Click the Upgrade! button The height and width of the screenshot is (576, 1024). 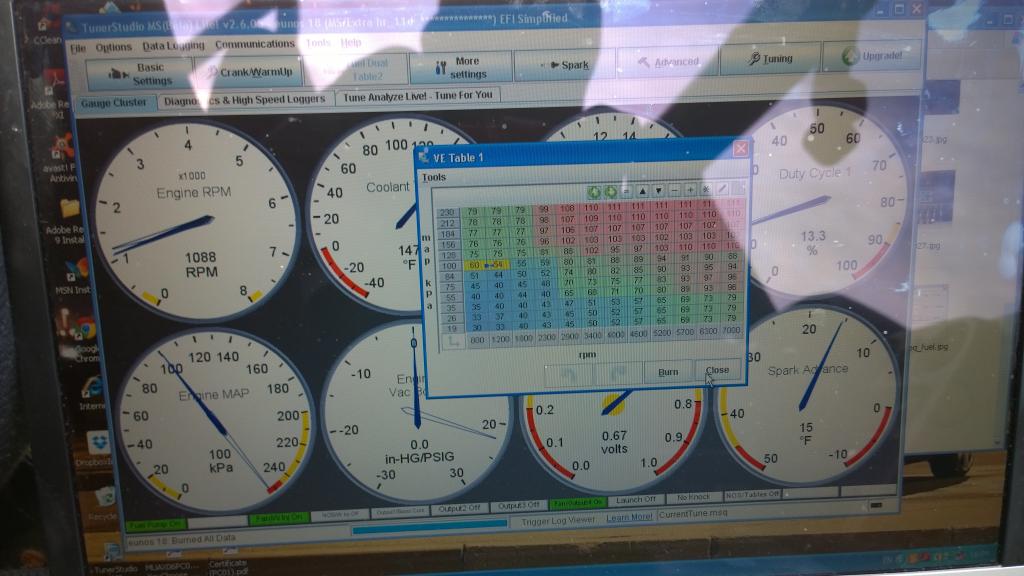click(x=872, y=56)
